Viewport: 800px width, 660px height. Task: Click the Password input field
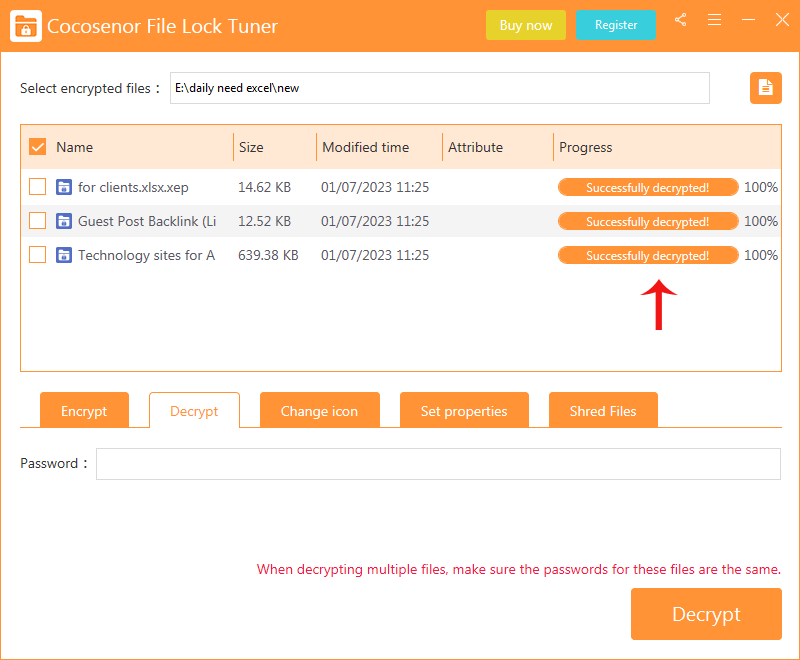[438, 464]
